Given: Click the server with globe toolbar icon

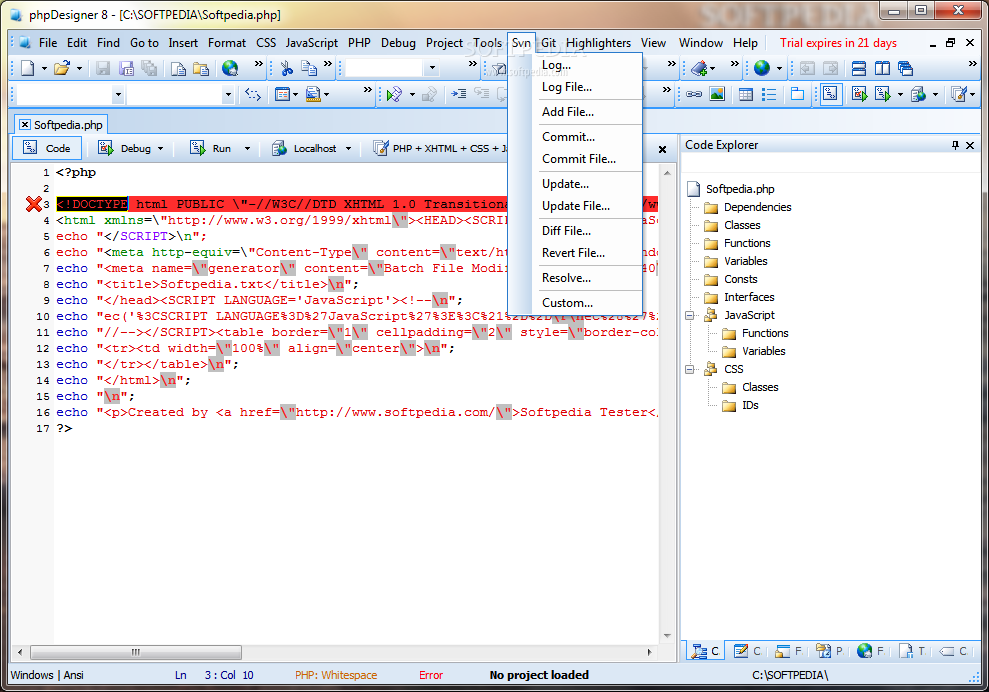Looking at the screenshot, I should point(918,95).
